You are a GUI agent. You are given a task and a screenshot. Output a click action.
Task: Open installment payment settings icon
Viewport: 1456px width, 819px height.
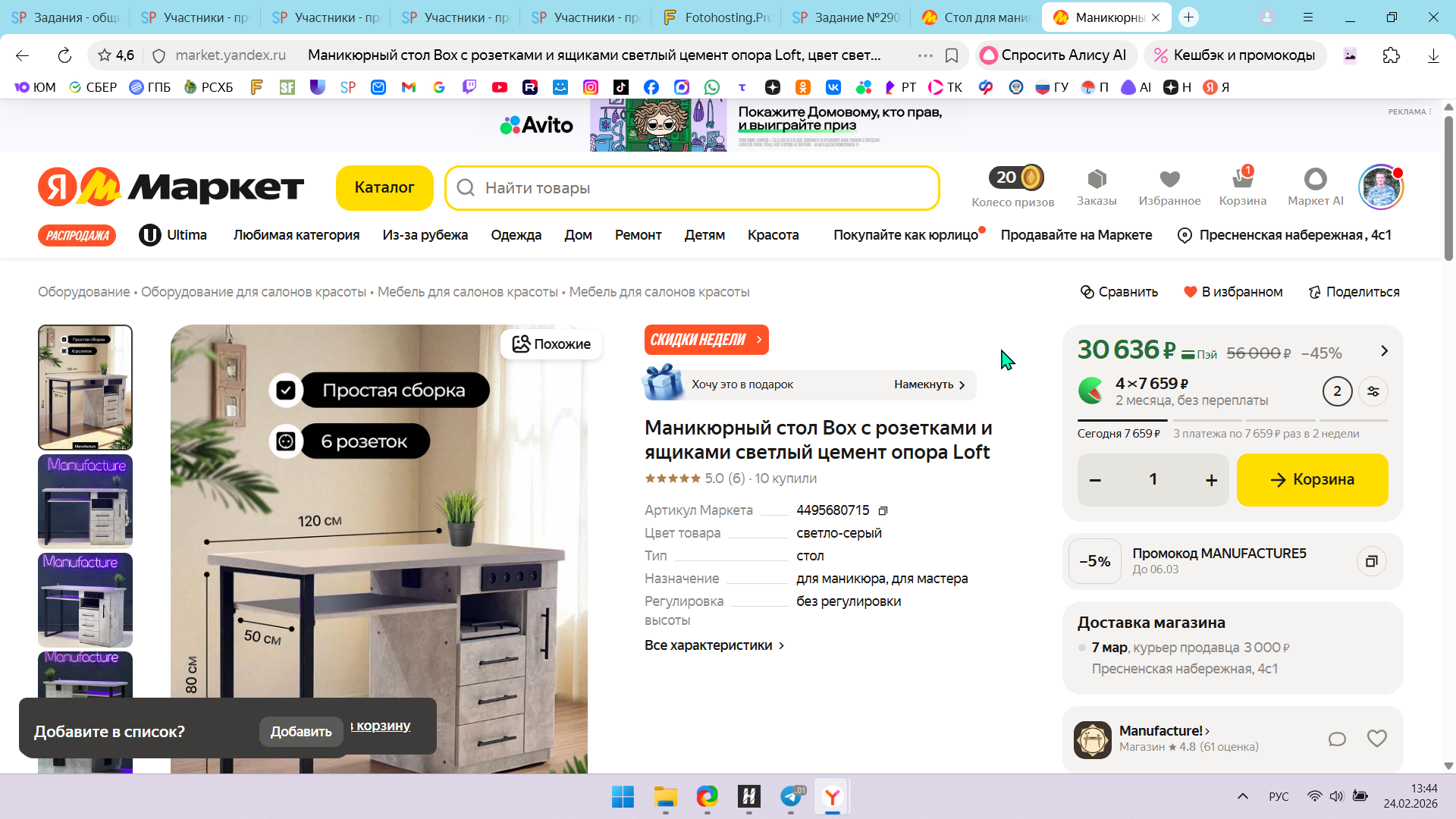(x=1373, y=391)
